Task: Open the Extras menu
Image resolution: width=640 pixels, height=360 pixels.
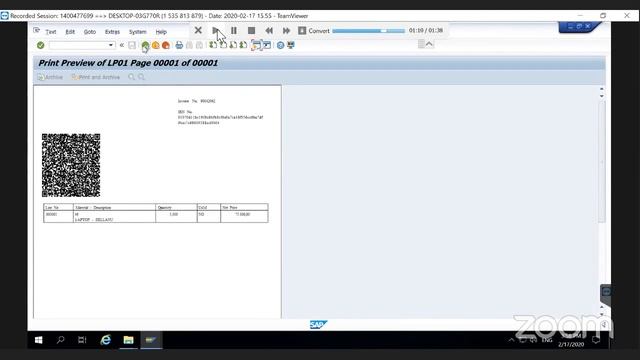Action: [x=112, y=32]
